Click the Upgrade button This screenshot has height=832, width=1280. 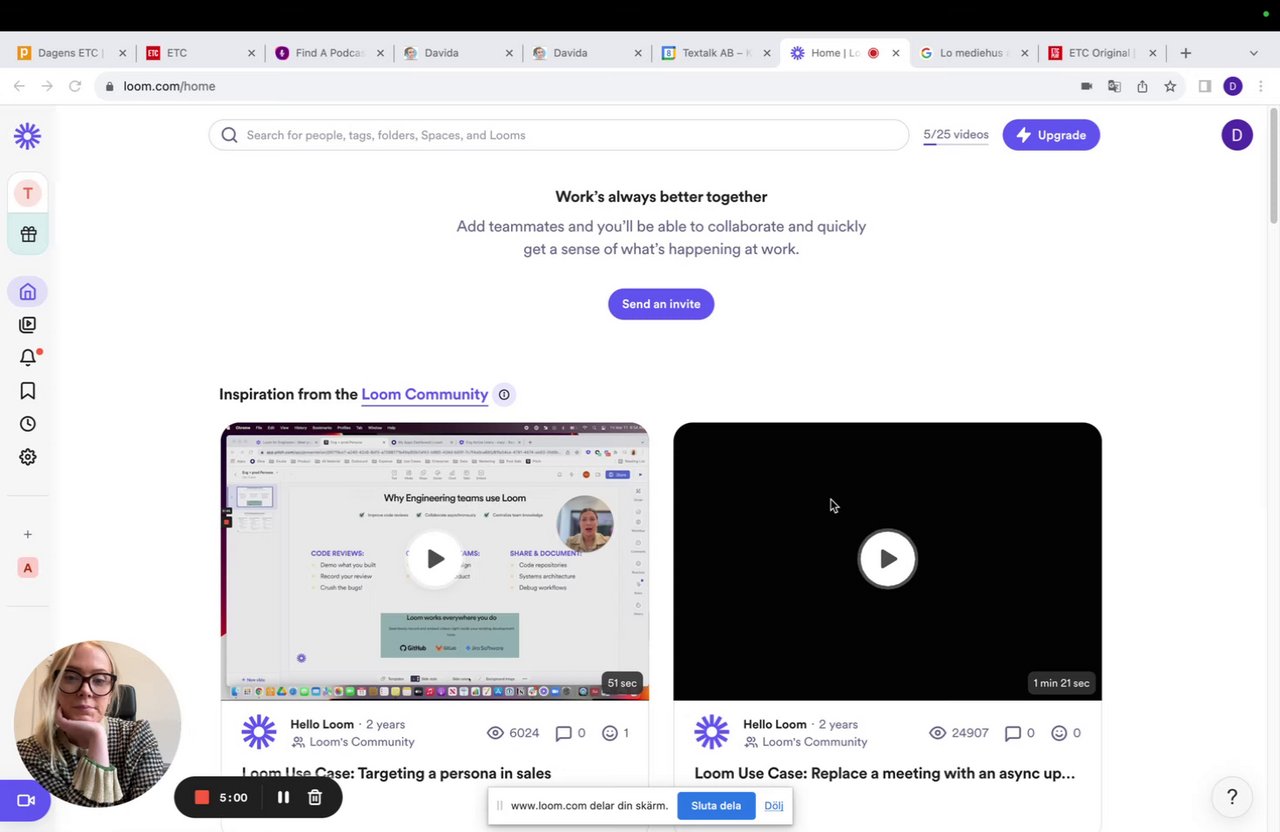pyautogui.click(x=1051, y=135)
